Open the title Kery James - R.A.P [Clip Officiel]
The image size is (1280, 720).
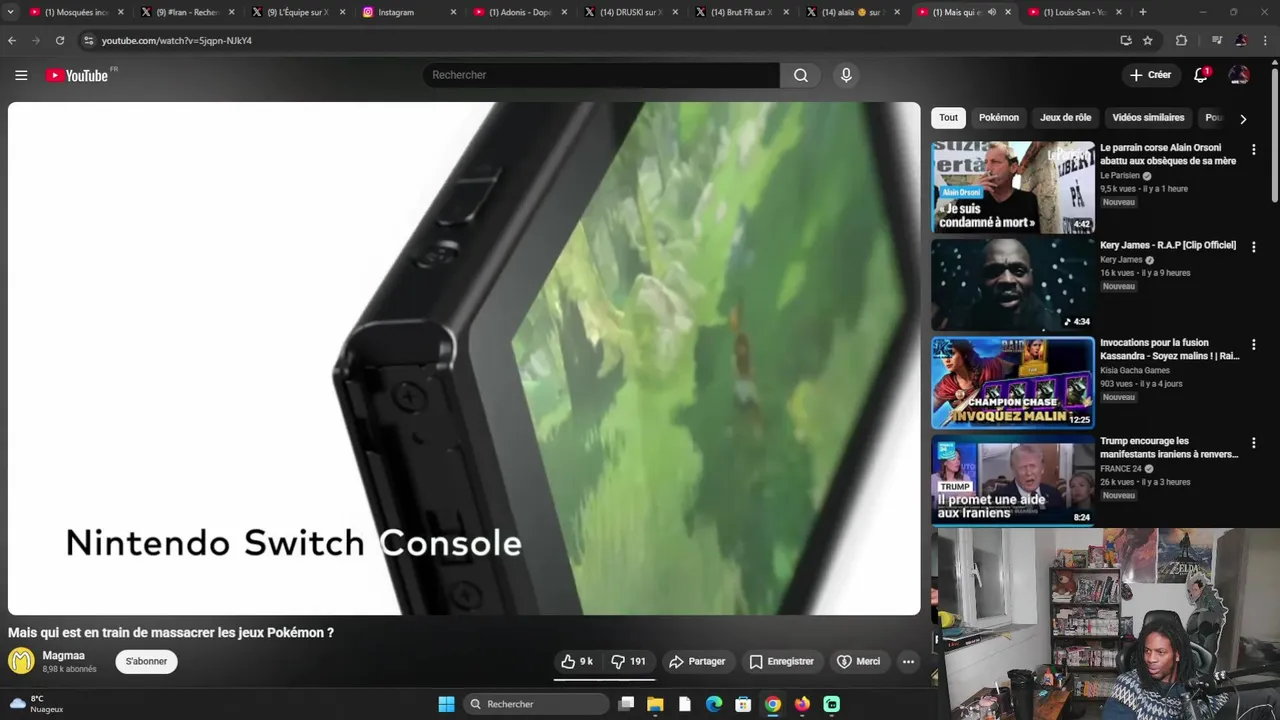point(1168,245)
